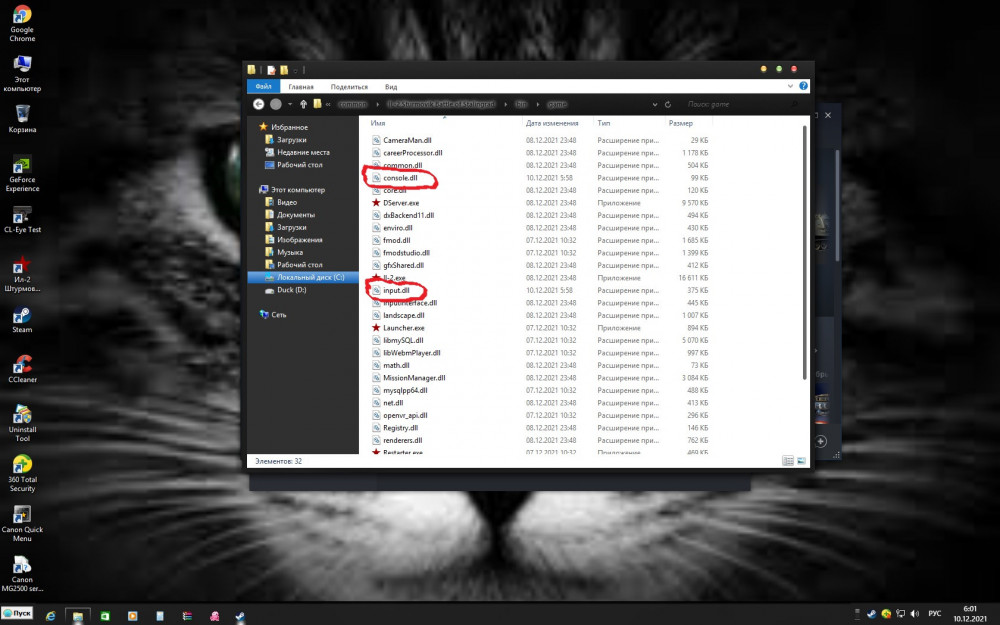Image resolution: width=1000 pixels, height=625 pixels.
Task: Switch to the Вид ribbon tab
Action: tap(390, 87)
